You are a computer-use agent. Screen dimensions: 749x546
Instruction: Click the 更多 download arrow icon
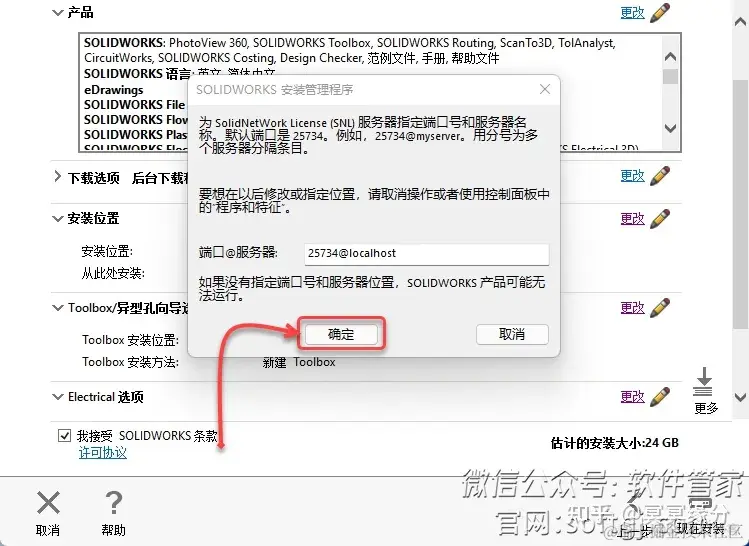pyautogui.click(x=704, y=382)
